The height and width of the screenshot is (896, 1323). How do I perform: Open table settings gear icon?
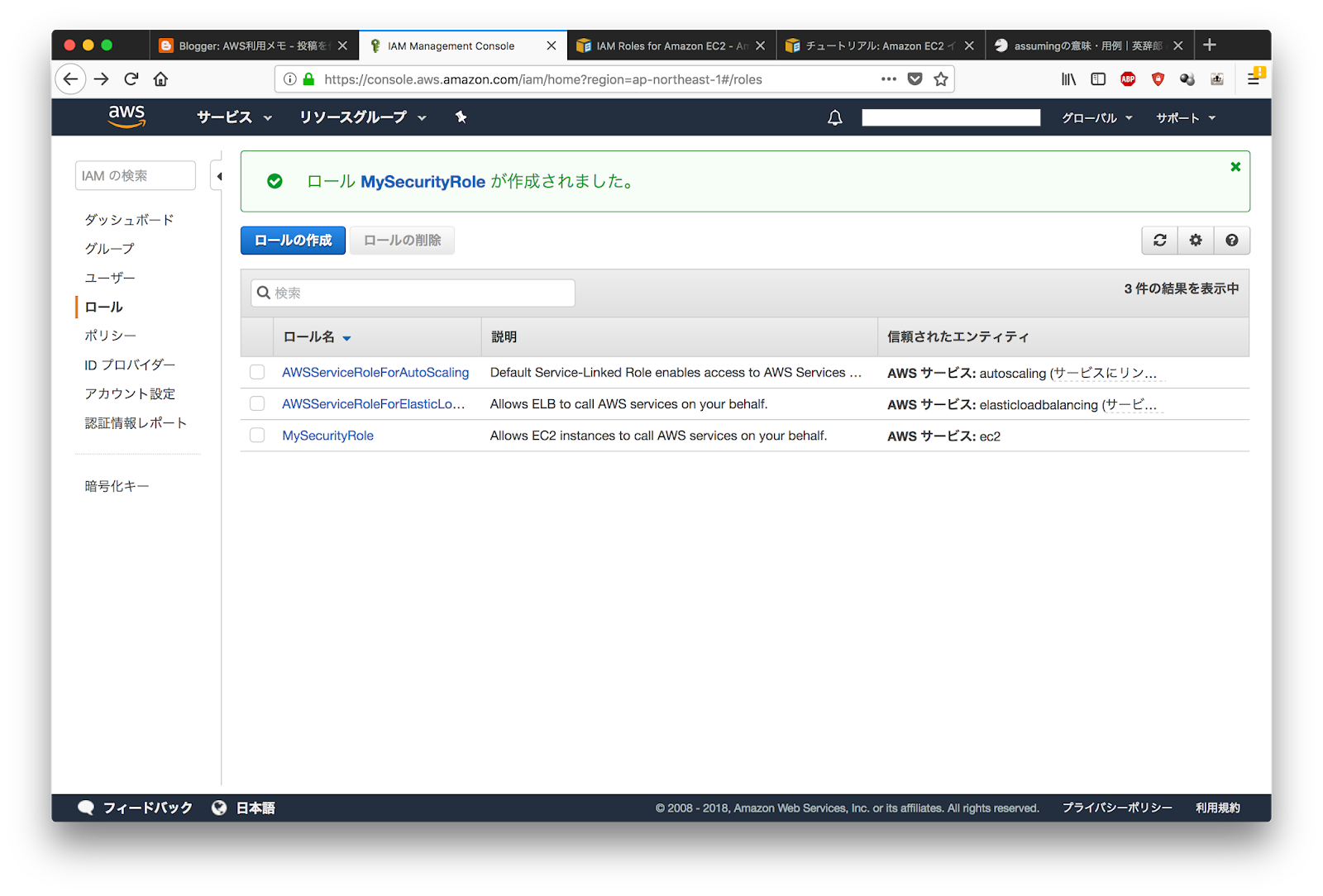(x=1196, y=241)
